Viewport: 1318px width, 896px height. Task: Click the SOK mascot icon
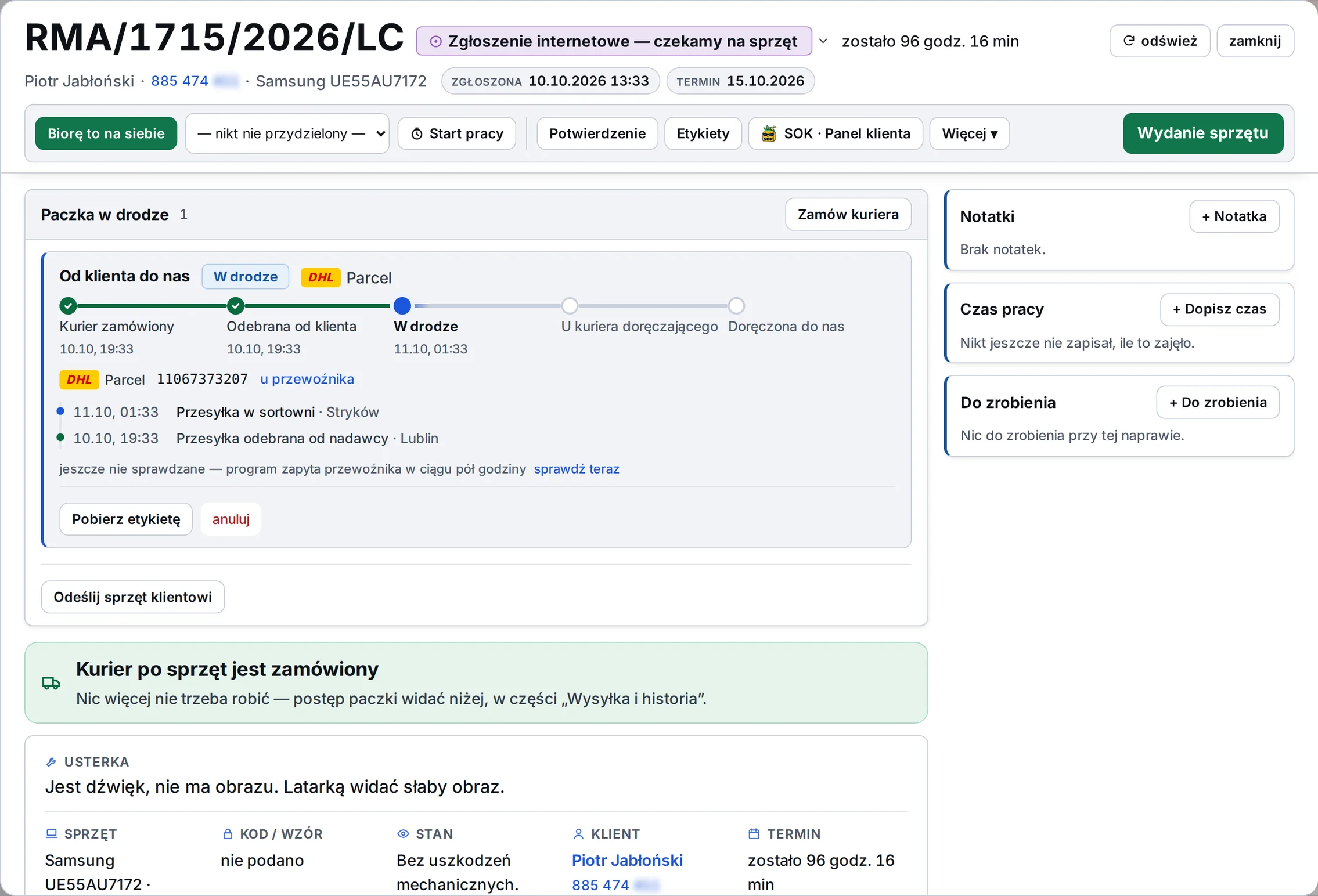[x=769, y=133]
